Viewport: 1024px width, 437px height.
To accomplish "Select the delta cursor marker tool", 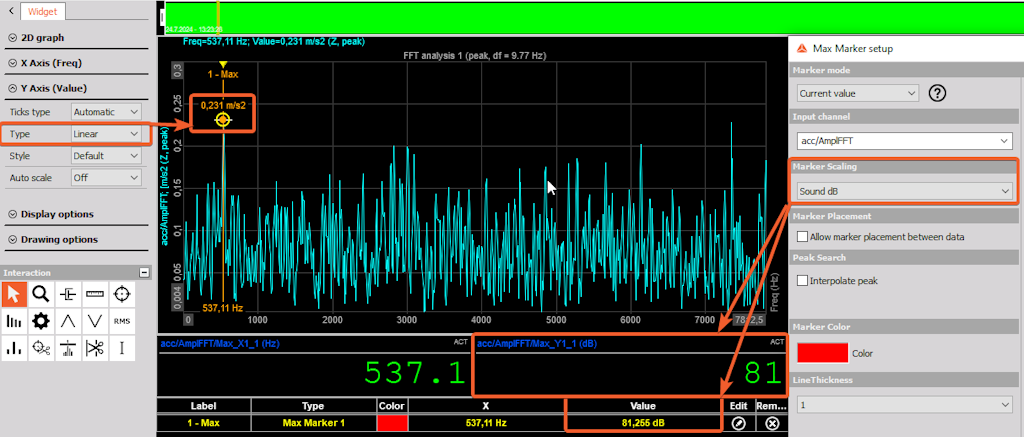I will [x=67, y=295].
